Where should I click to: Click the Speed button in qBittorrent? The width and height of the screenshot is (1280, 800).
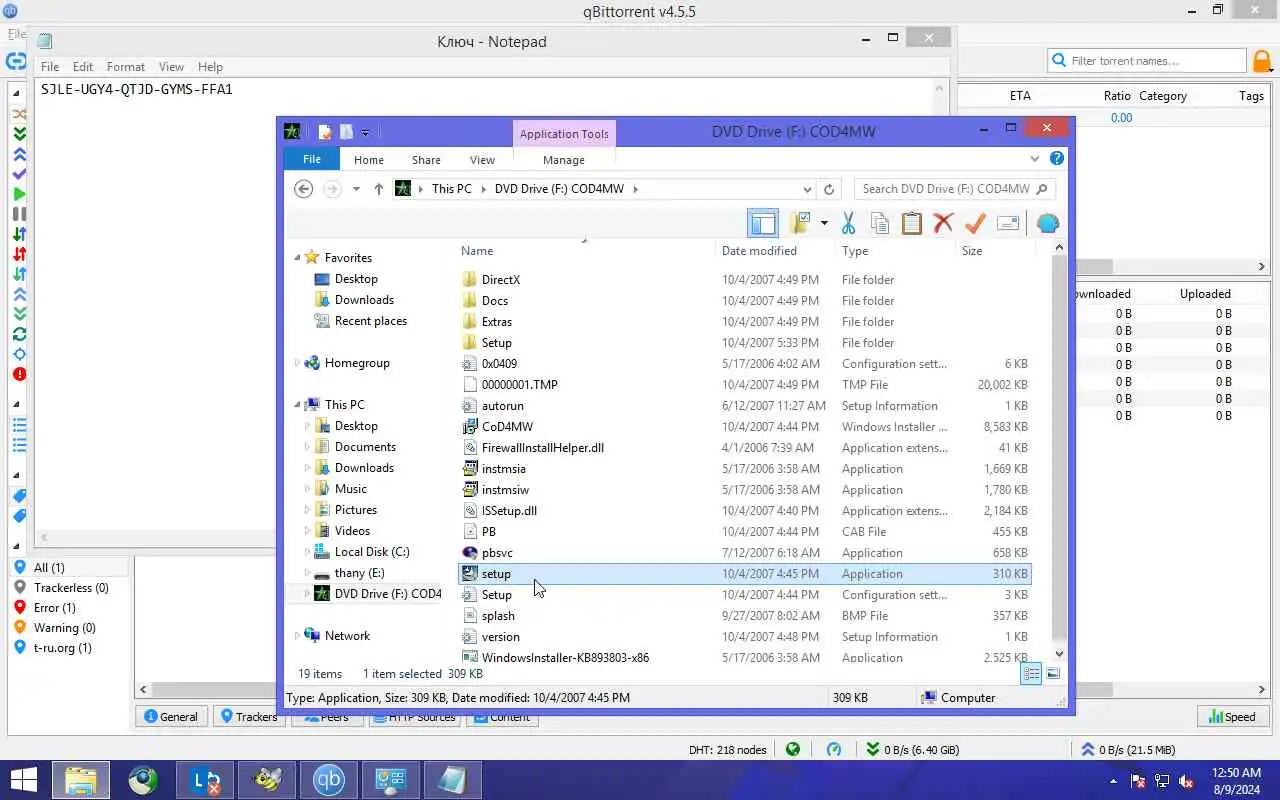(1232, 717)
